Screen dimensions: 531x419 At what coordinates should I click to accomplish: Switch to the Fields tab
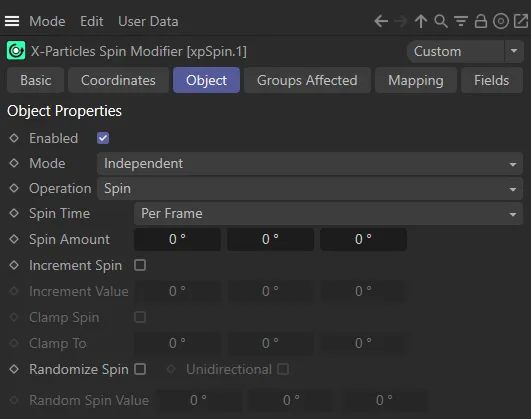coord(492,80)
